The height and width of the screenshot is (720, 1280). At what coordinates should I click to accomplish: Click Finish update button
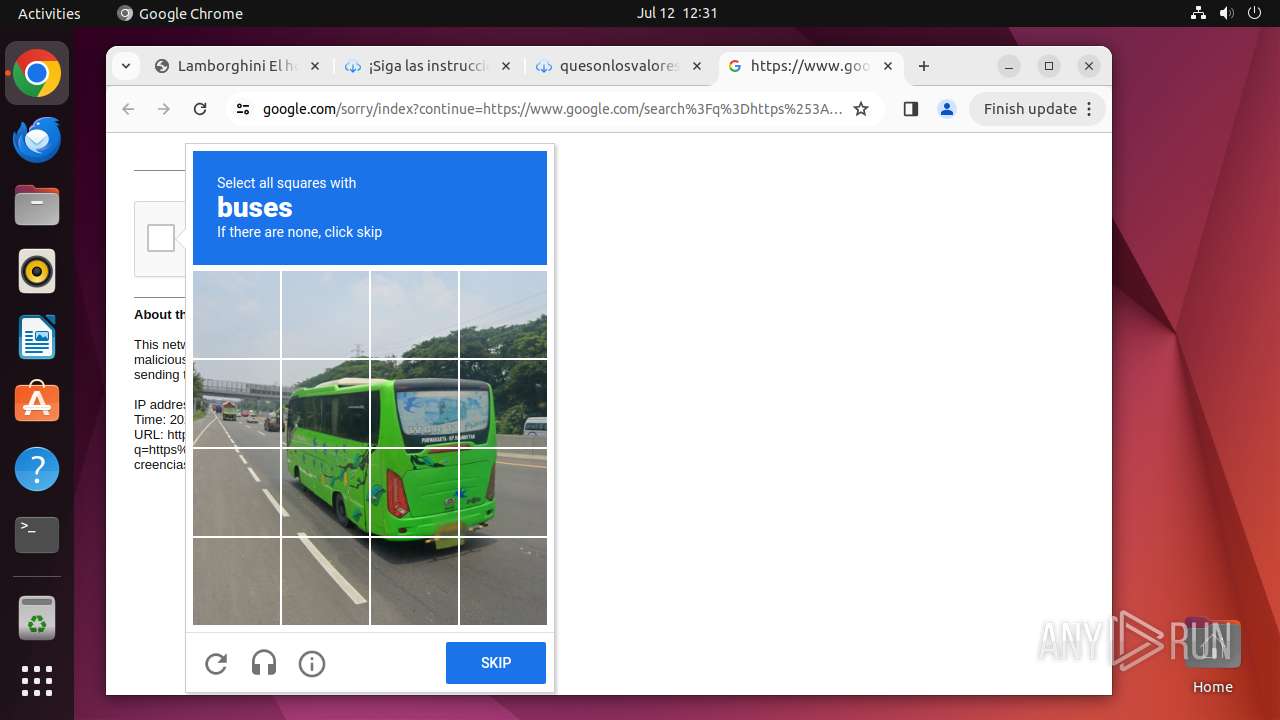(x=1037, y=109)
